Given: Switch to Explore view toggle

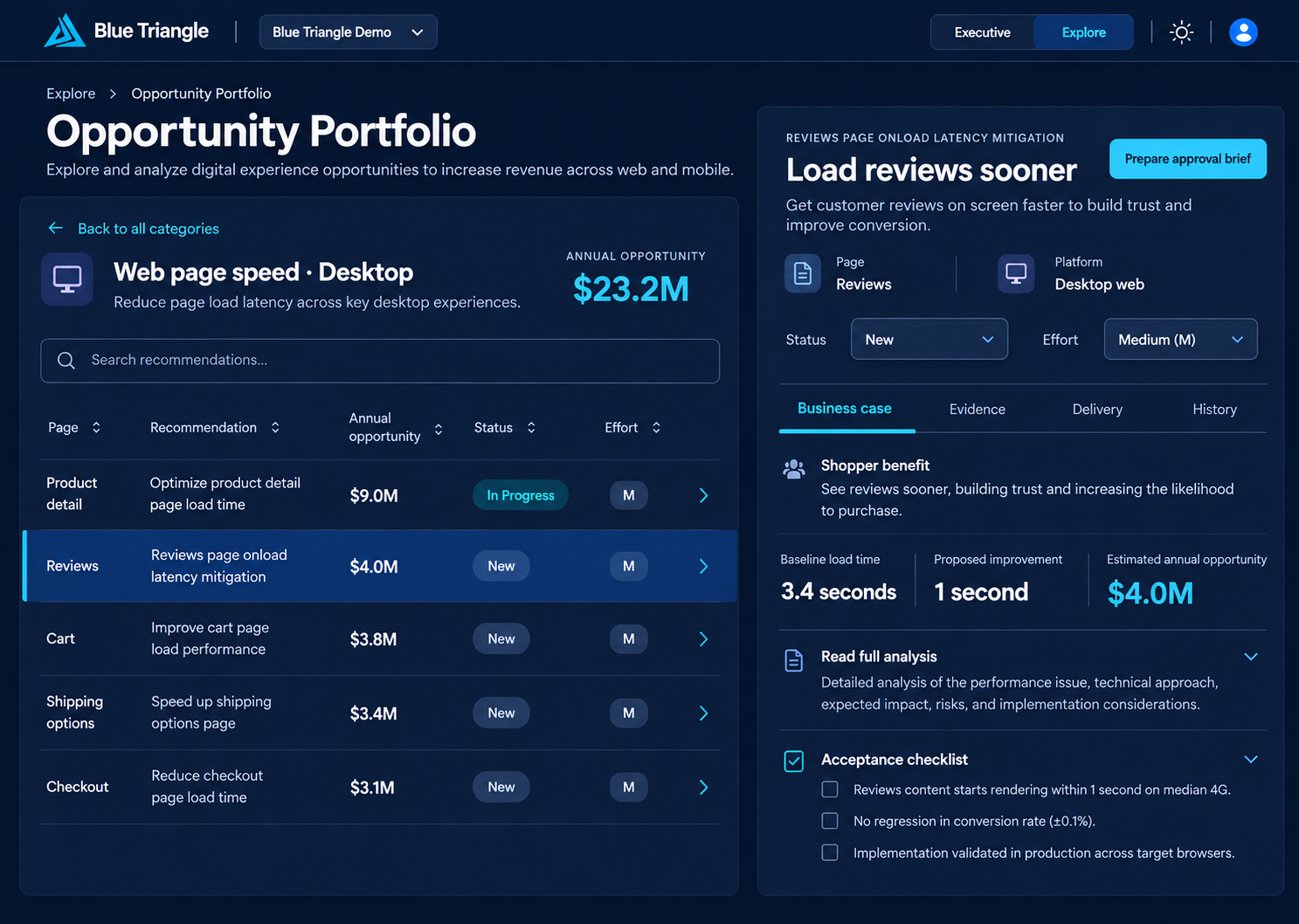Looking at the screenshot, I should coord(1083,32).
